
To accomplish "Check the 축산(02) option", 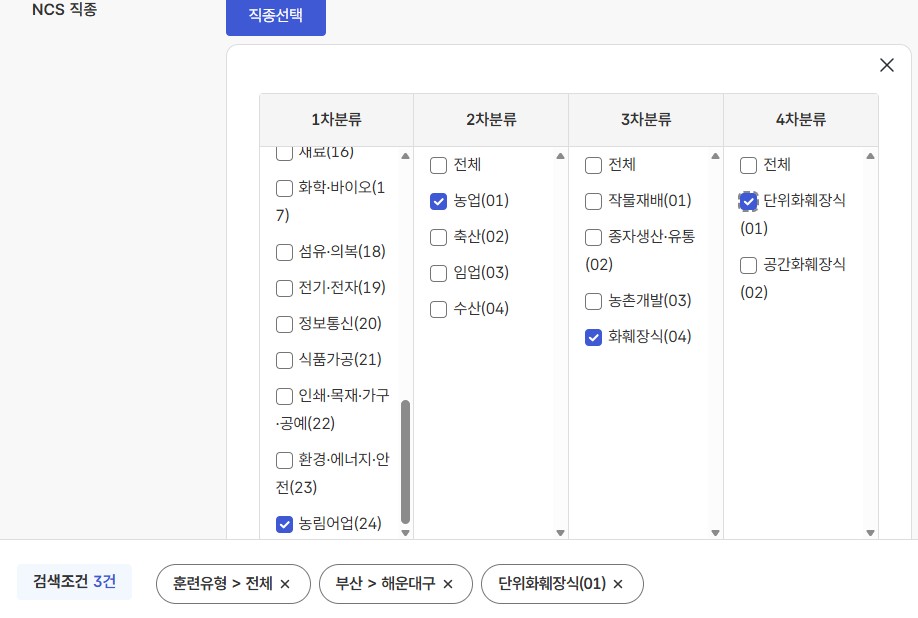I will [x=439, y=237].
